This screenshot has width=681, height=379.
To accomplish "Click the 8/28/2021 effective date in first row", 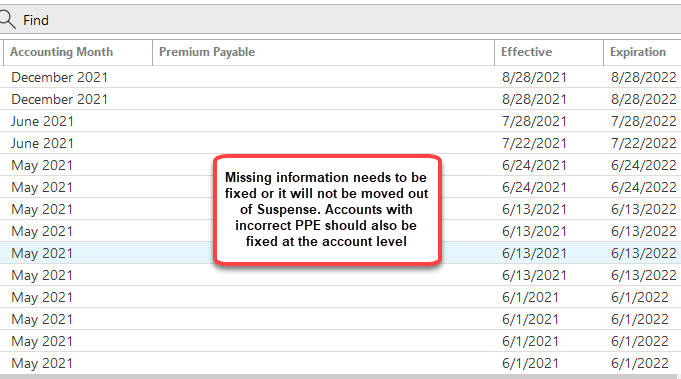I will (534, 77).
